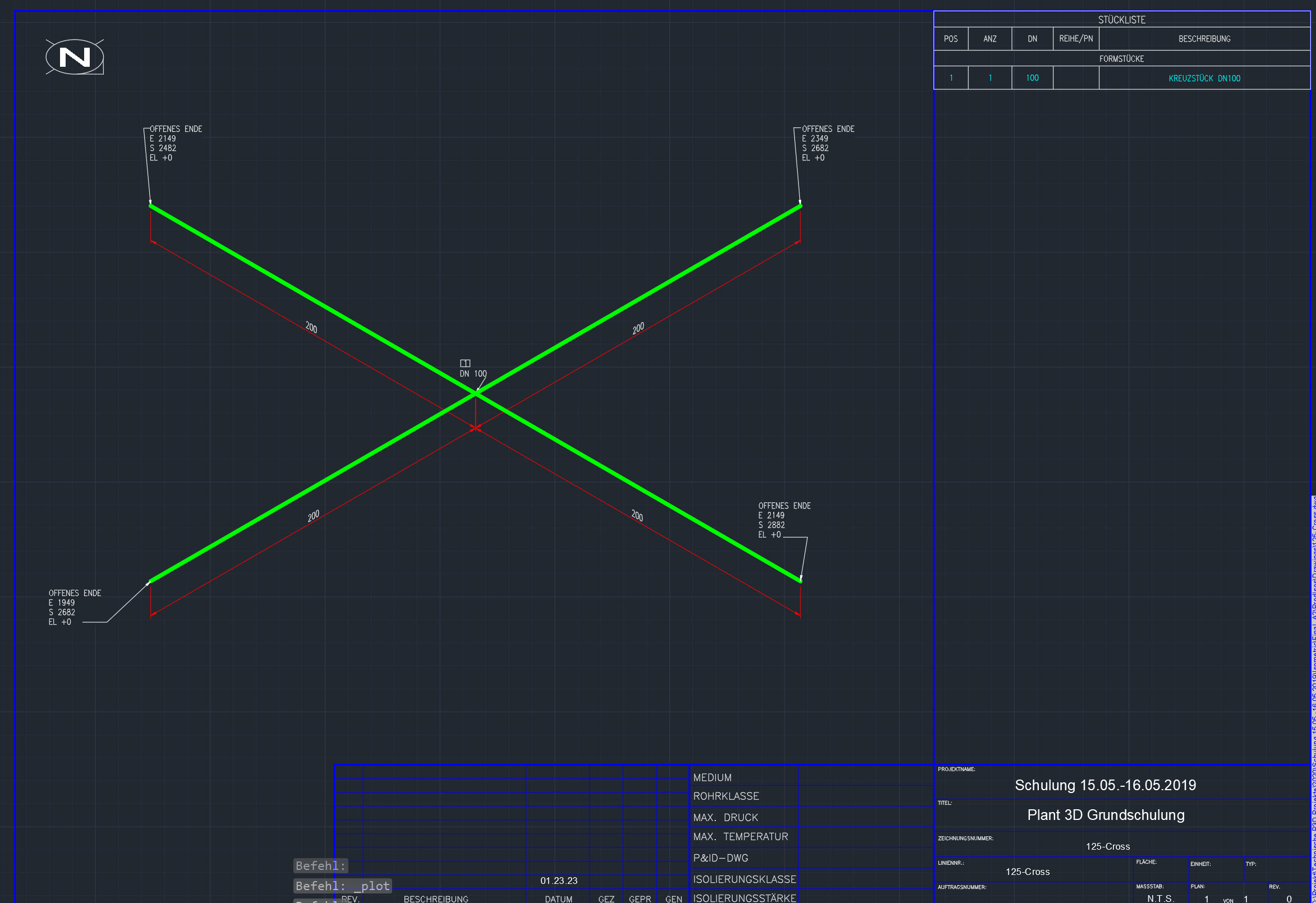Click the FORMSTÜCKE section header

(x=1121, y=58)
